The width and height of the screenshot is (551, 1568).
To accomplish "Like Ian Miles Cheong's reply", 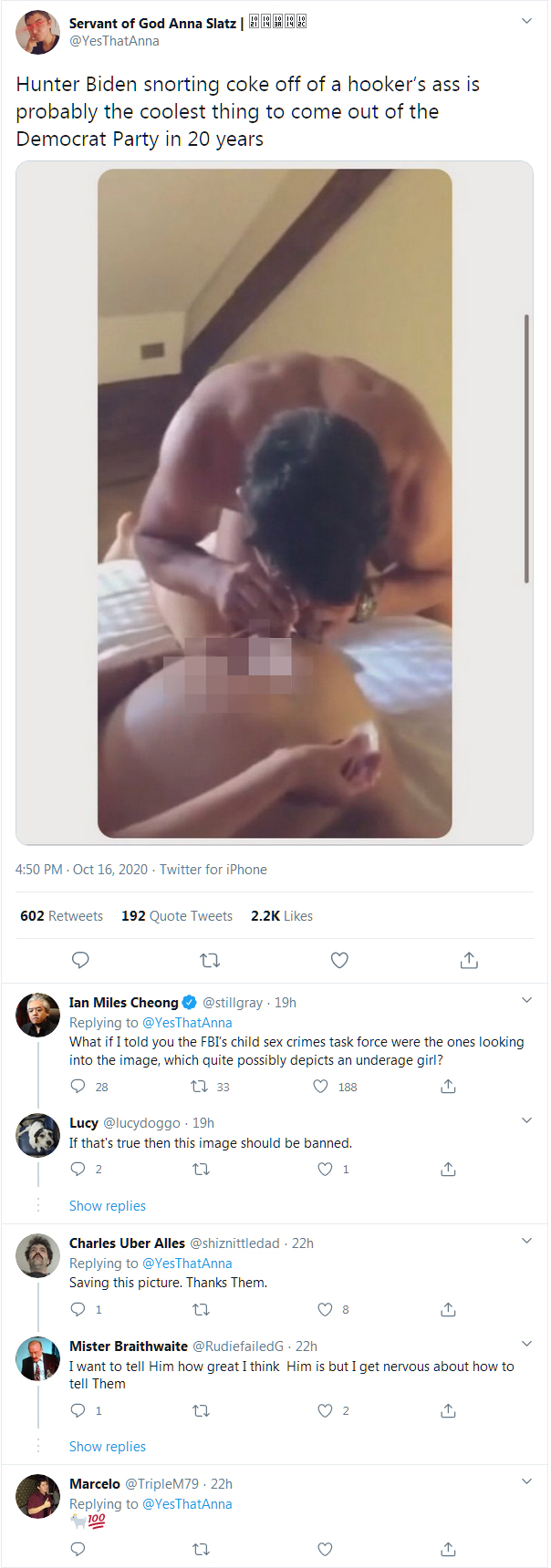I will click(x=321, y=1086).
